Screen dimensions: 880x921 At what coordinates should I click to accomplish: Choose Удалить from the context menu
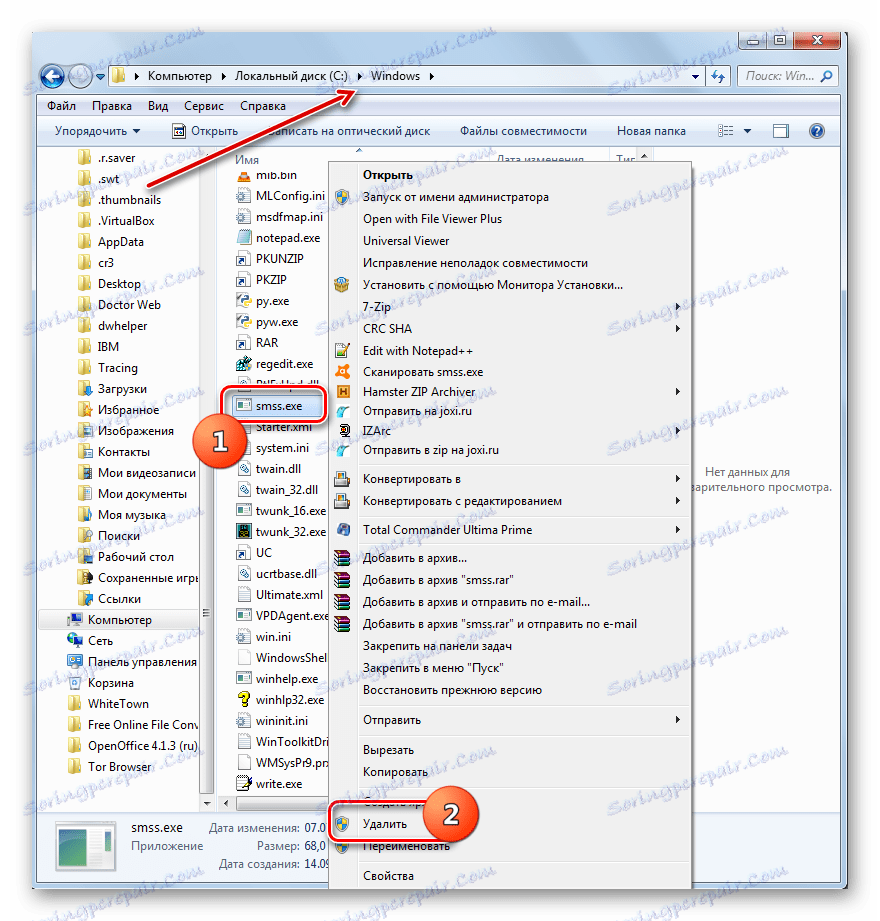(385, 823)
